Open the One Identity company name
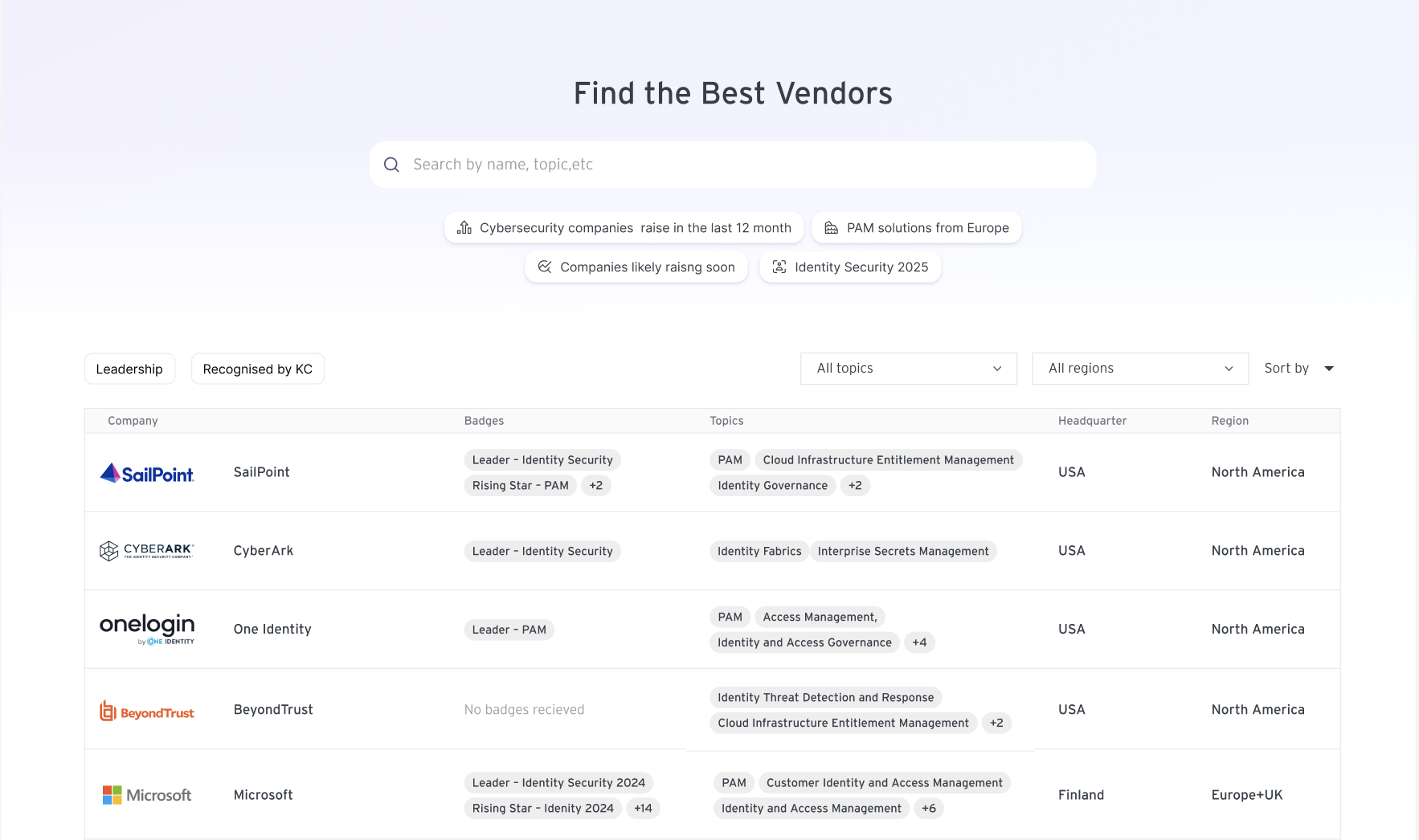1419x840 pixels. tap(272, 630)
